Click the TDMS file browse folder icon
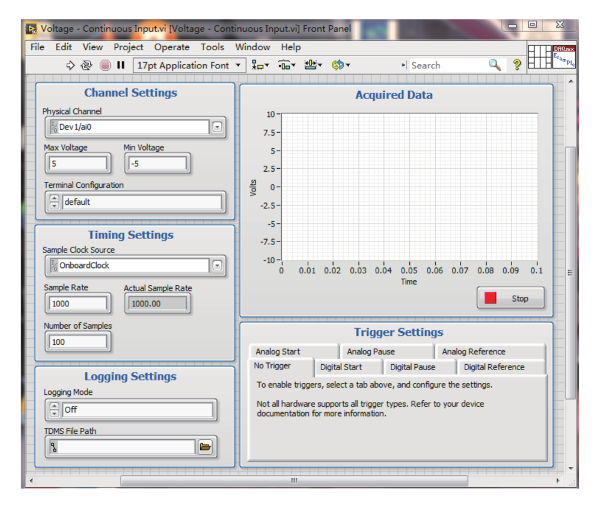Image resolution: width=600 pixels, height=510 pixels. [x=205, y=446]
